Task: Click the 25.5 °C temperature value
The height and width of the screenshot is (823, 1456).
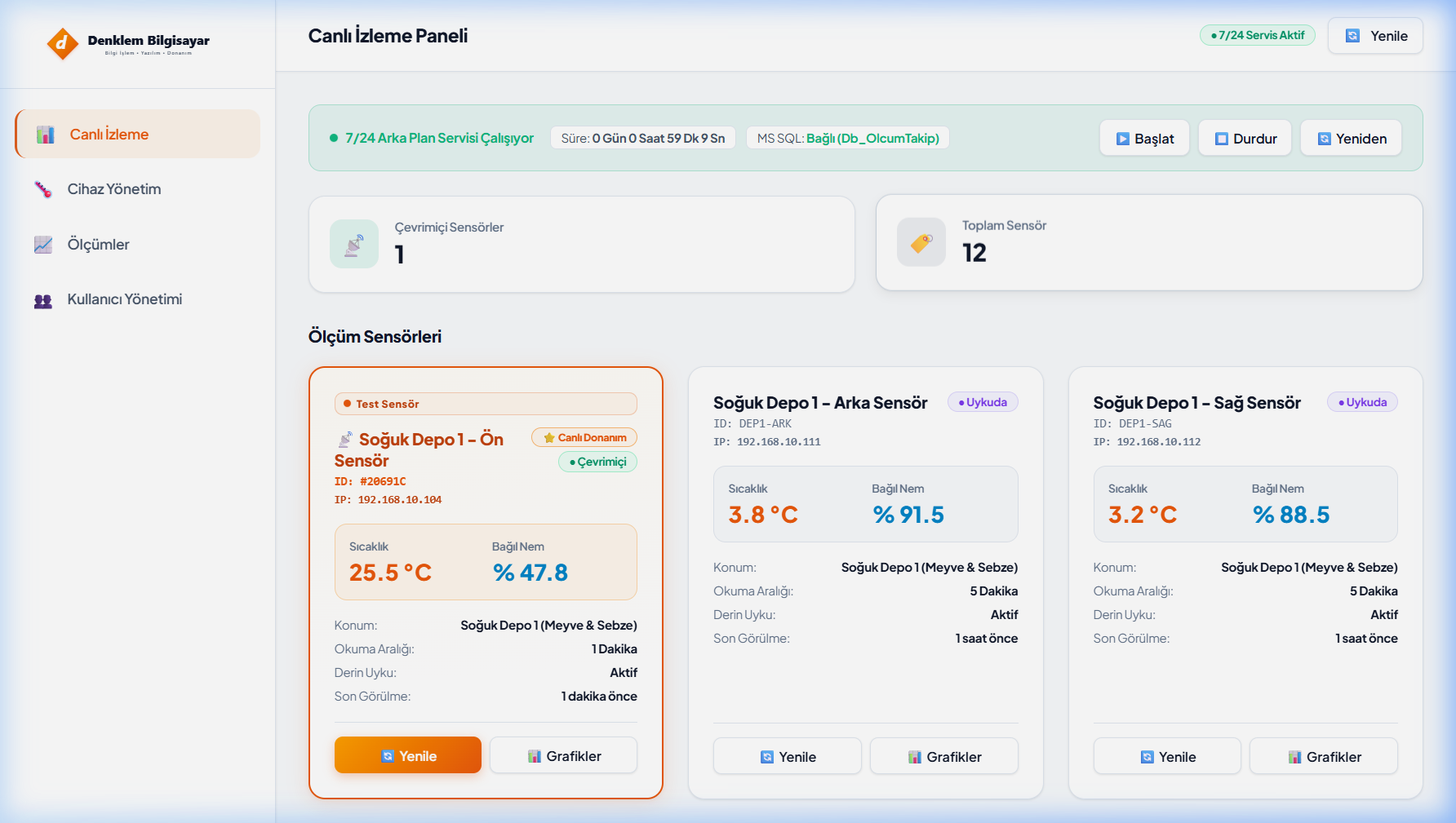Action: coord(390,573)
